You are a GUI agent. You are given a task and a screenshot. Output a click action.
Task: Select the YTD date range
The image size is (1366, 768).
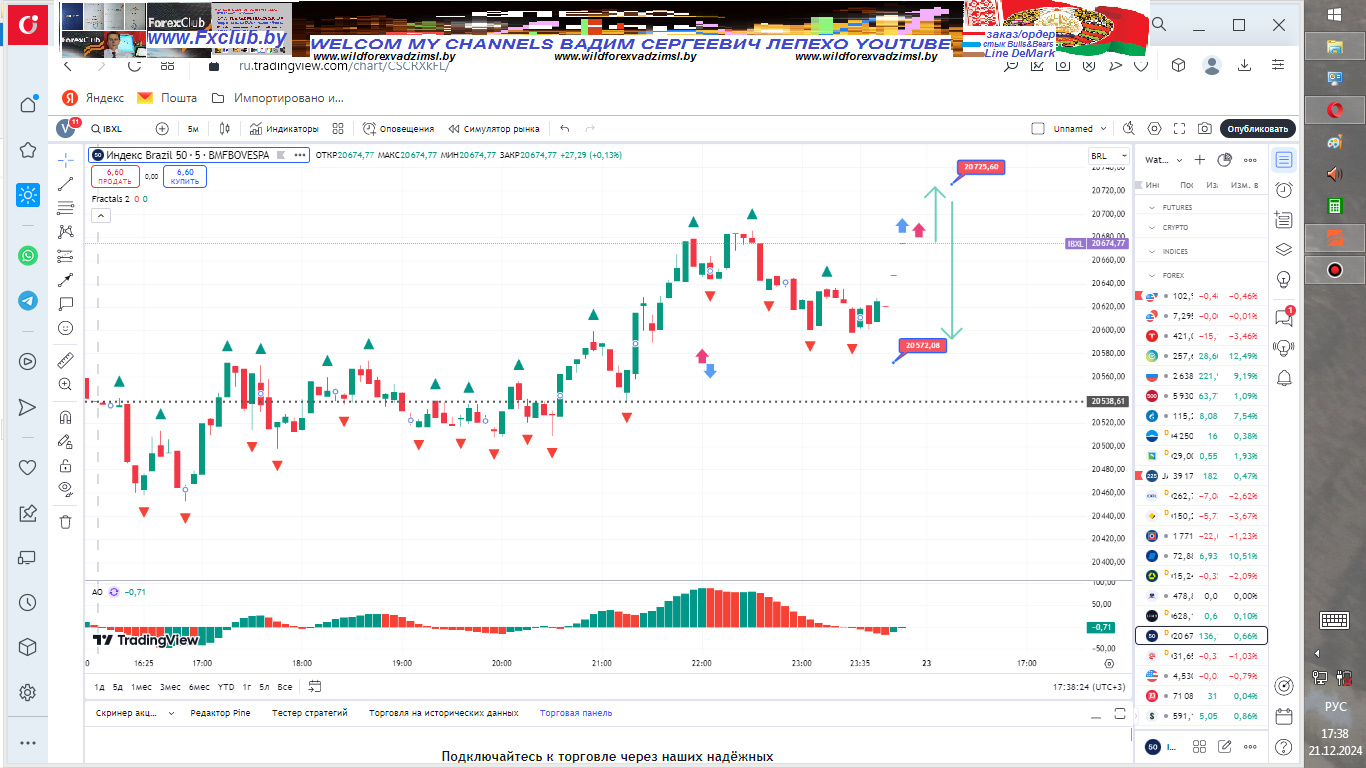coord(226,687)
